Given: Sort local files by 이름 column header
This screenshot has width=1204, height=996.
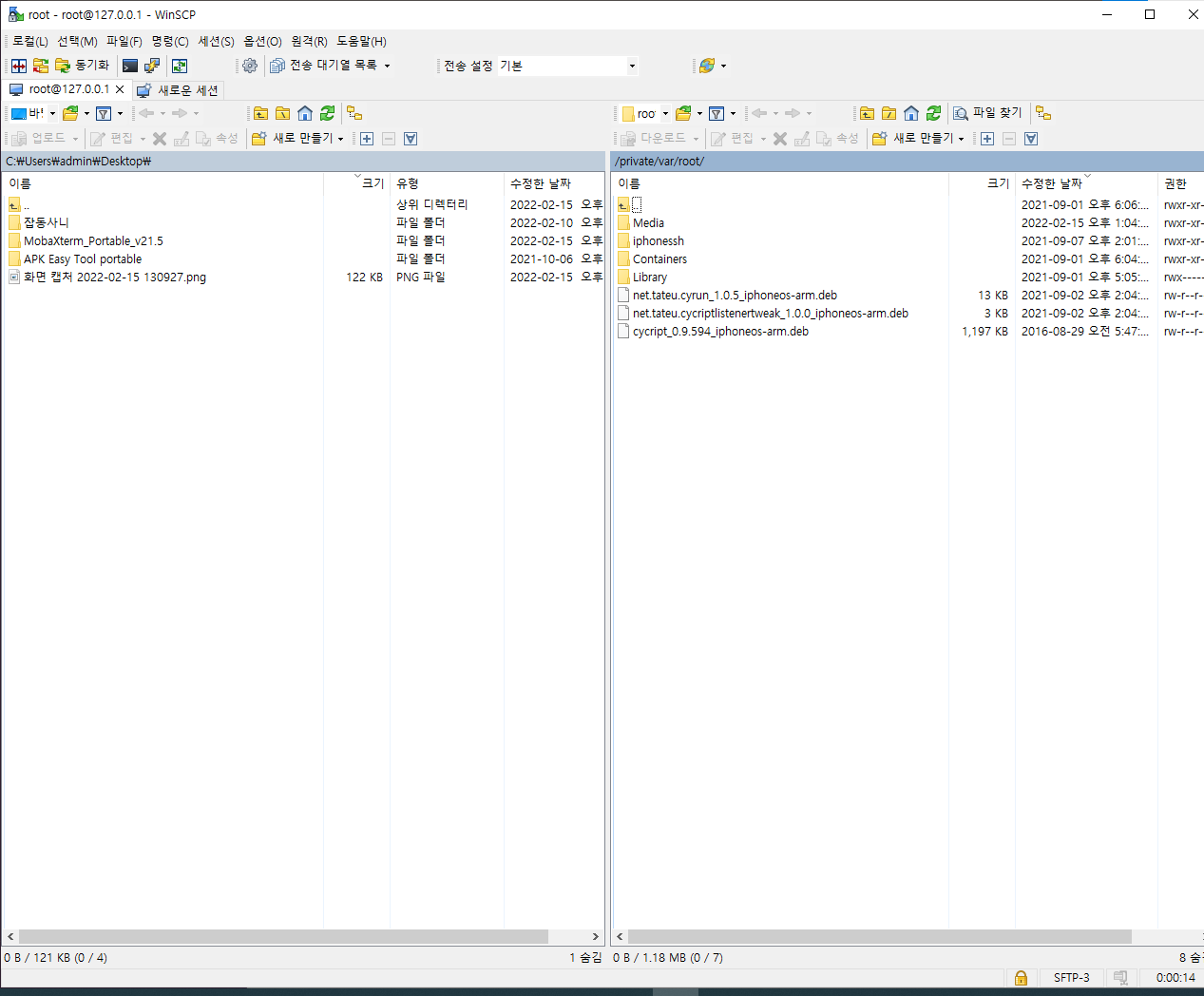Looking at the screenshot, I should click(162, 183).
